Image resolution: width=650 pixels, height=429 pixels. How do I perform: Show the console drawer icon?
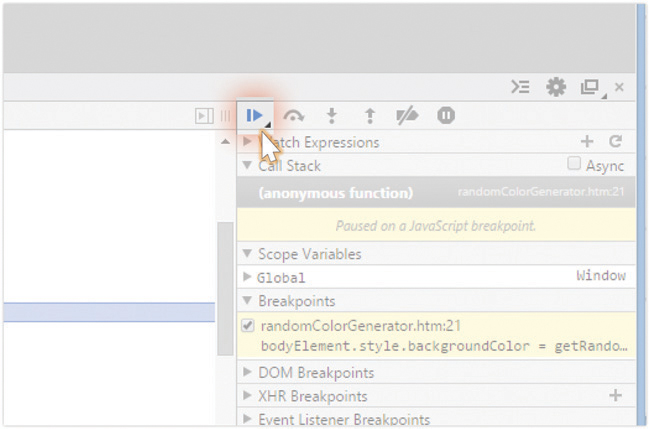[520, 87]
